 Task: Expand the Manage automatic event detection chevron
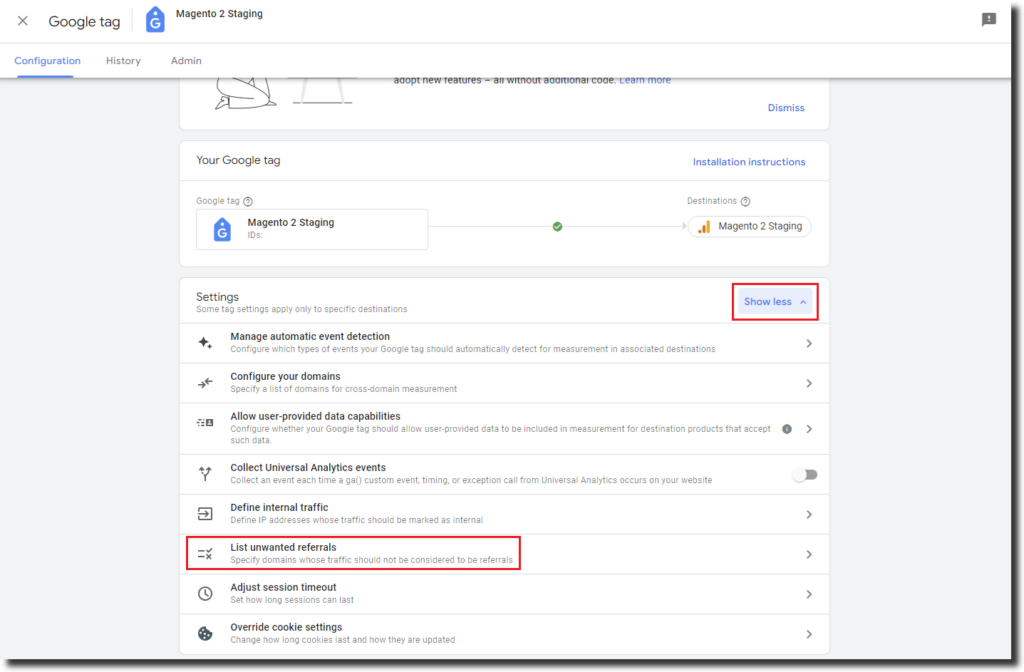(809, 343)
